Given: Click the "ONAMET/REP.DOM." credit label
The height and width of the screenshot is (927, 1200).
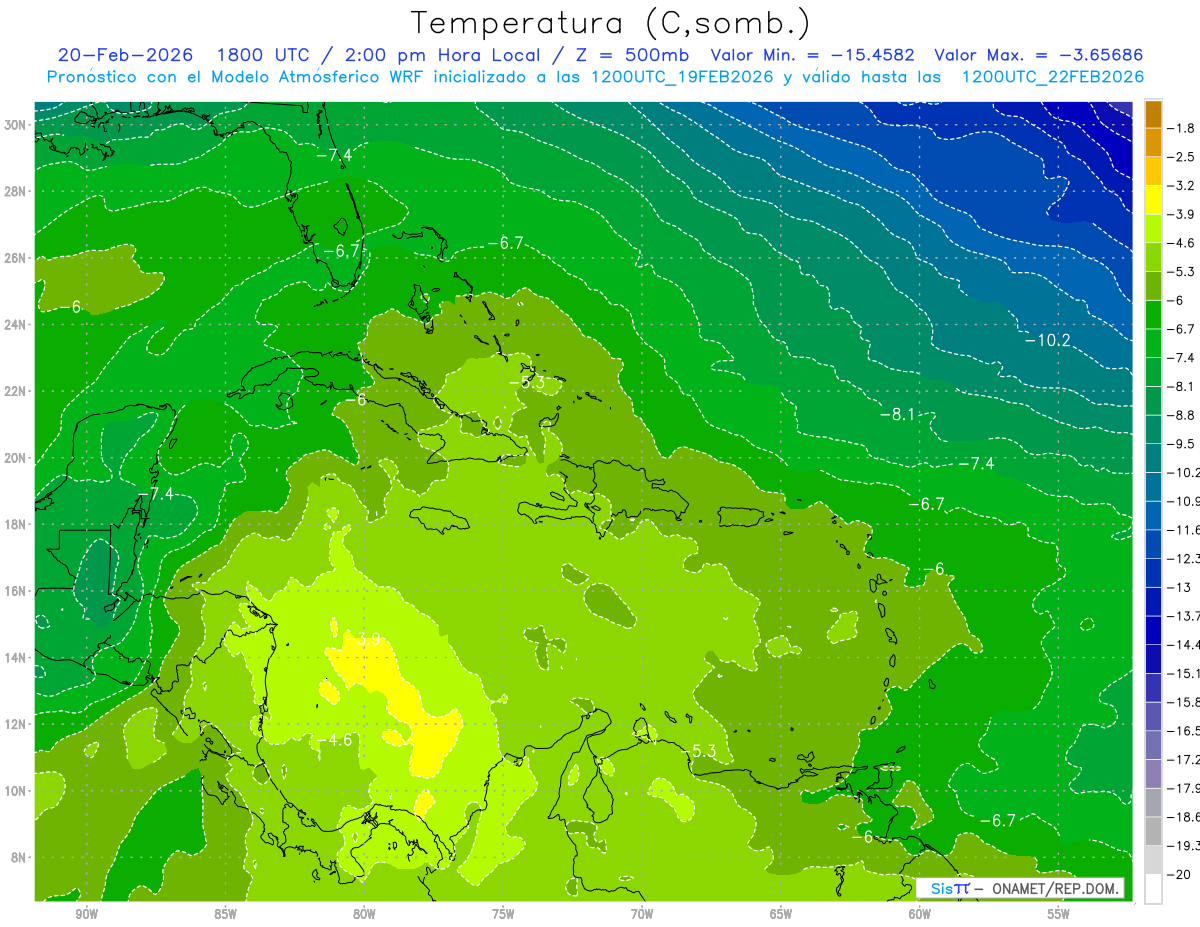Looking at the screenshot, I should pos(1054,889).
